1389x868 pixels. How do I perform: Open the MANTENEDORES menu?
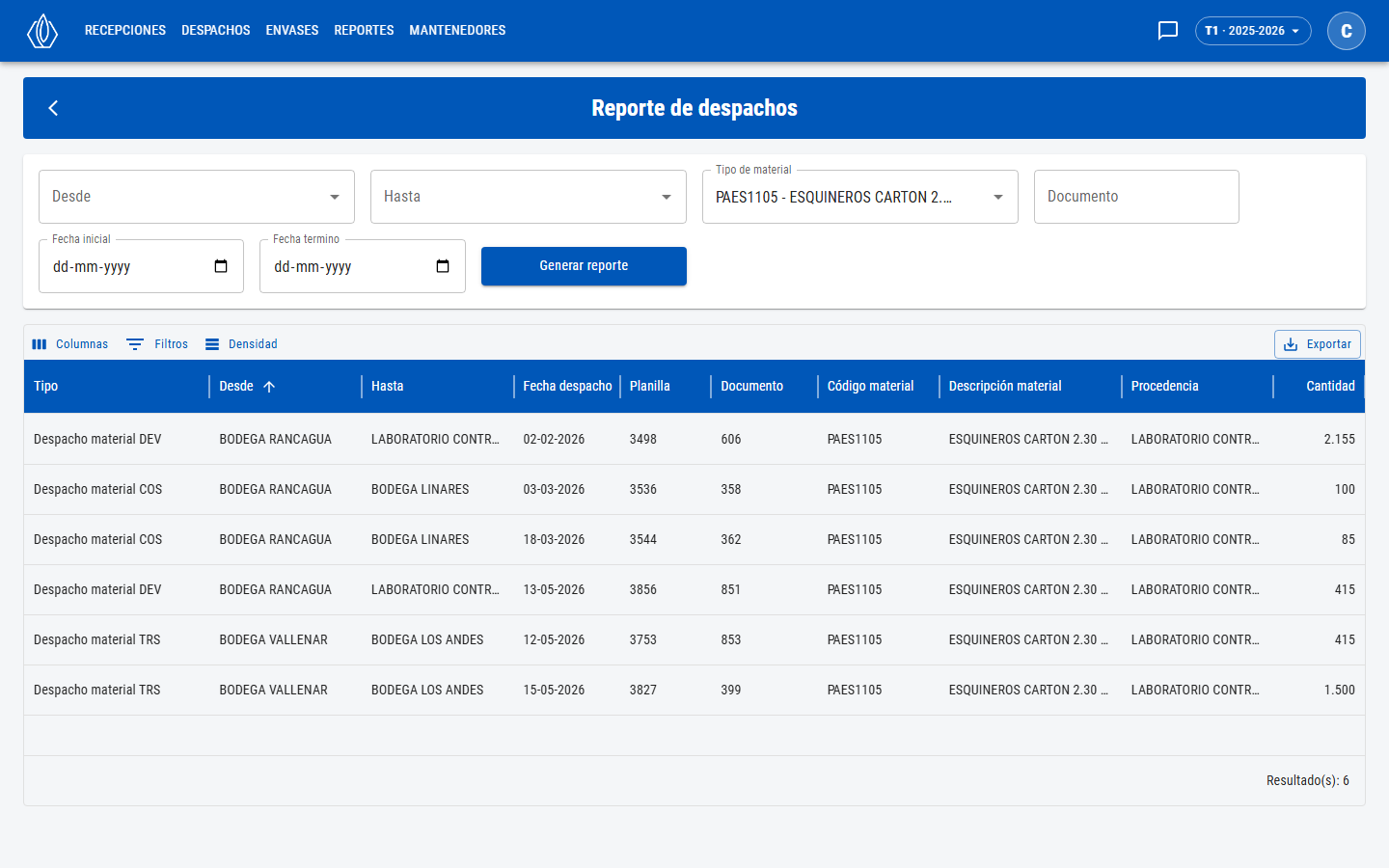457,31
